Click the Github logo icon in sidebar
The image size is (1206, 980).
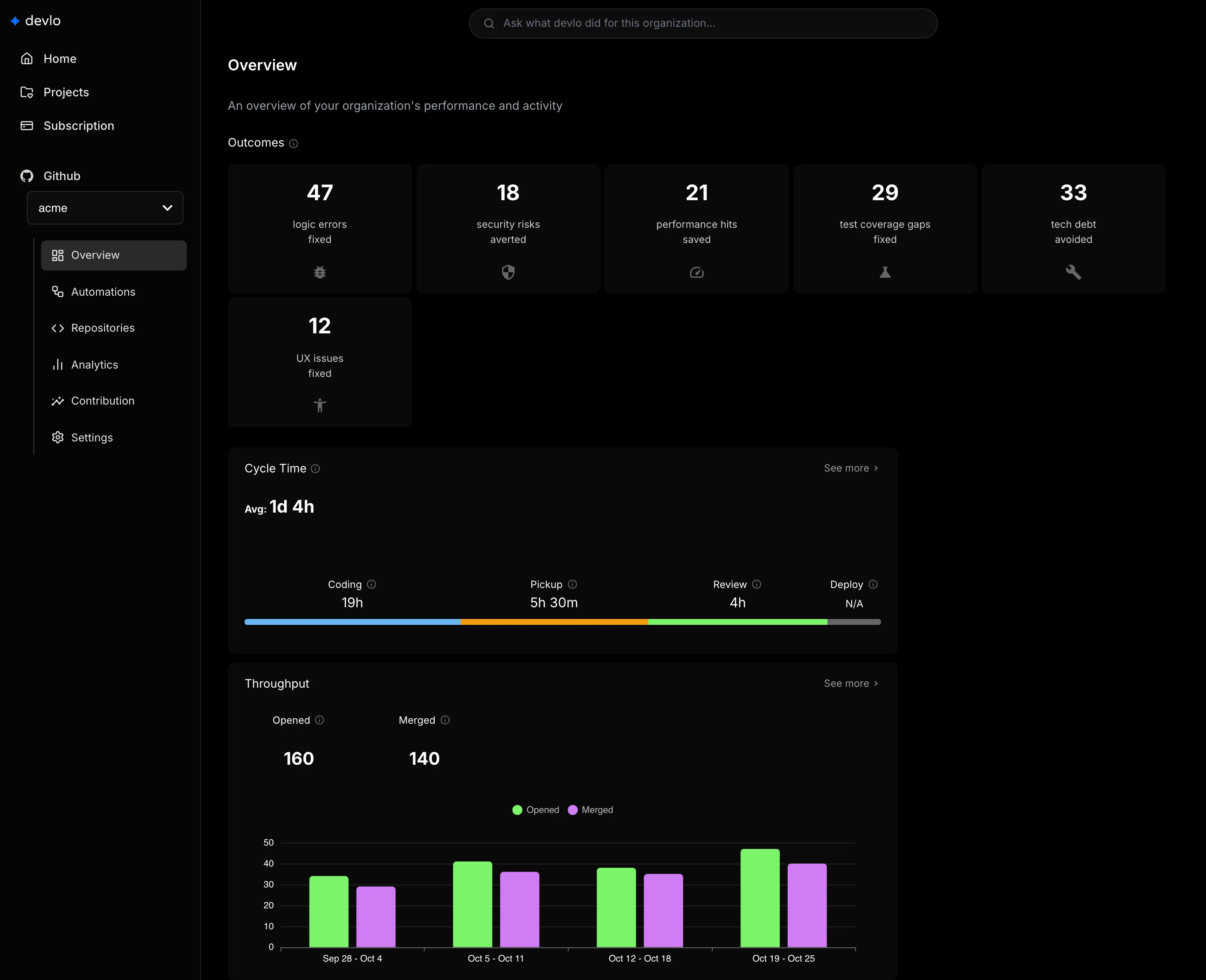click(26, 176)
